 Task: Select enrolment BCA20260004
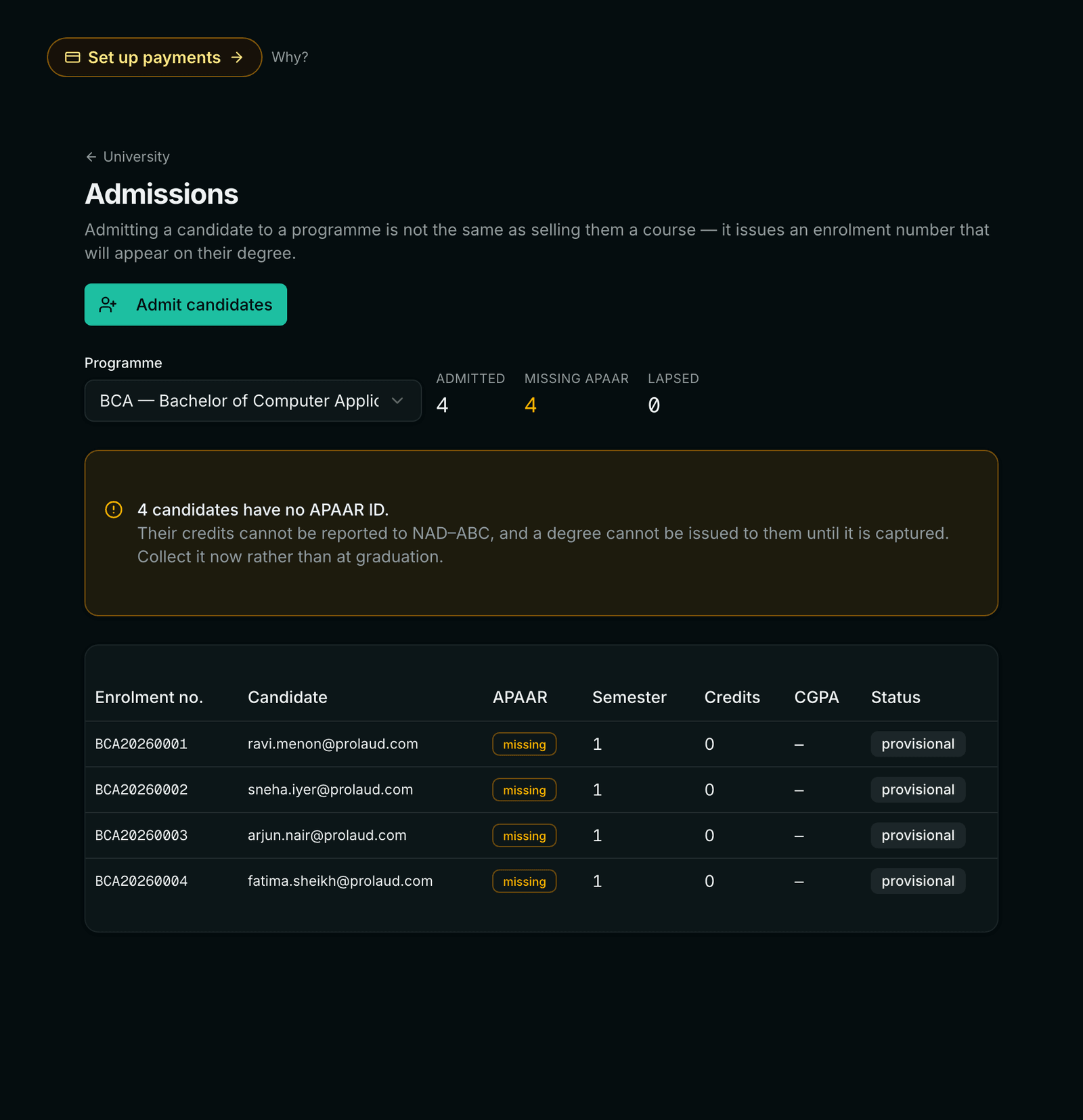(x=141, y=881)
